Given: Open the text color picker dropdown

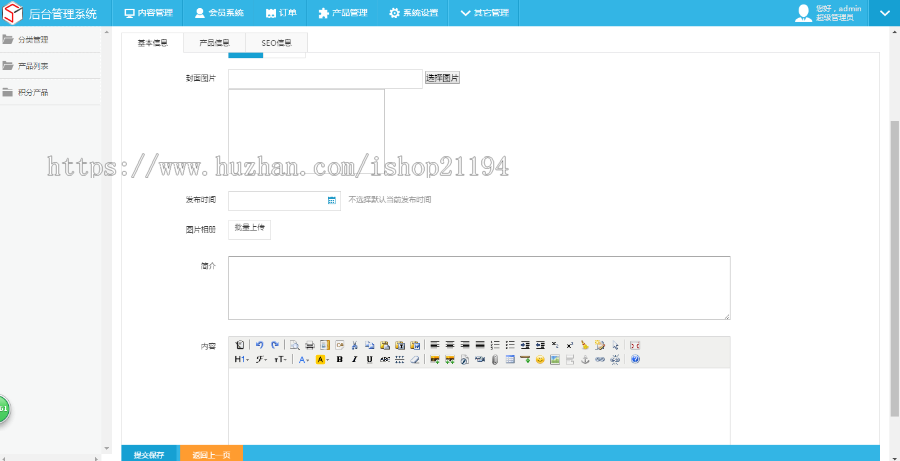Looking at the screenshot, I should [304, 359].
